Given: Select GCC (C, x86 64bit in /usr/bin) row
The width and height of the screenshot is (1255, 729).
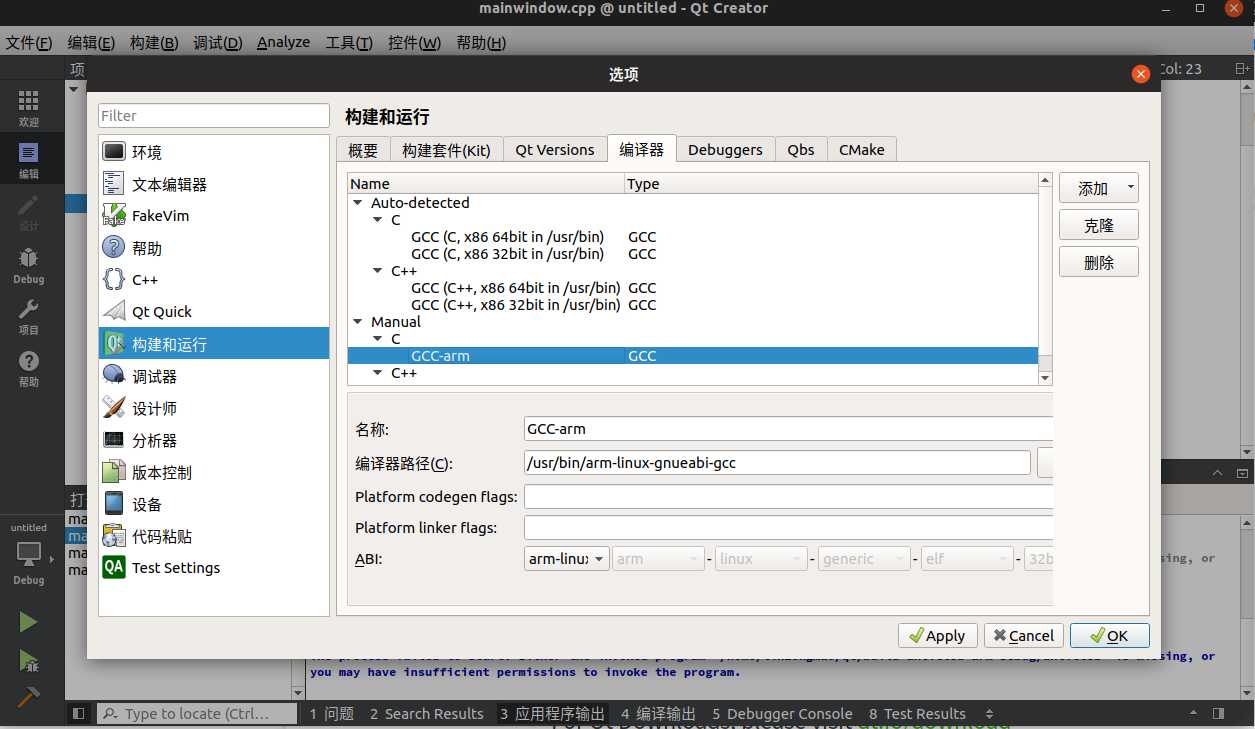Looking at the screenshot, I should click(x=692, y=237).
